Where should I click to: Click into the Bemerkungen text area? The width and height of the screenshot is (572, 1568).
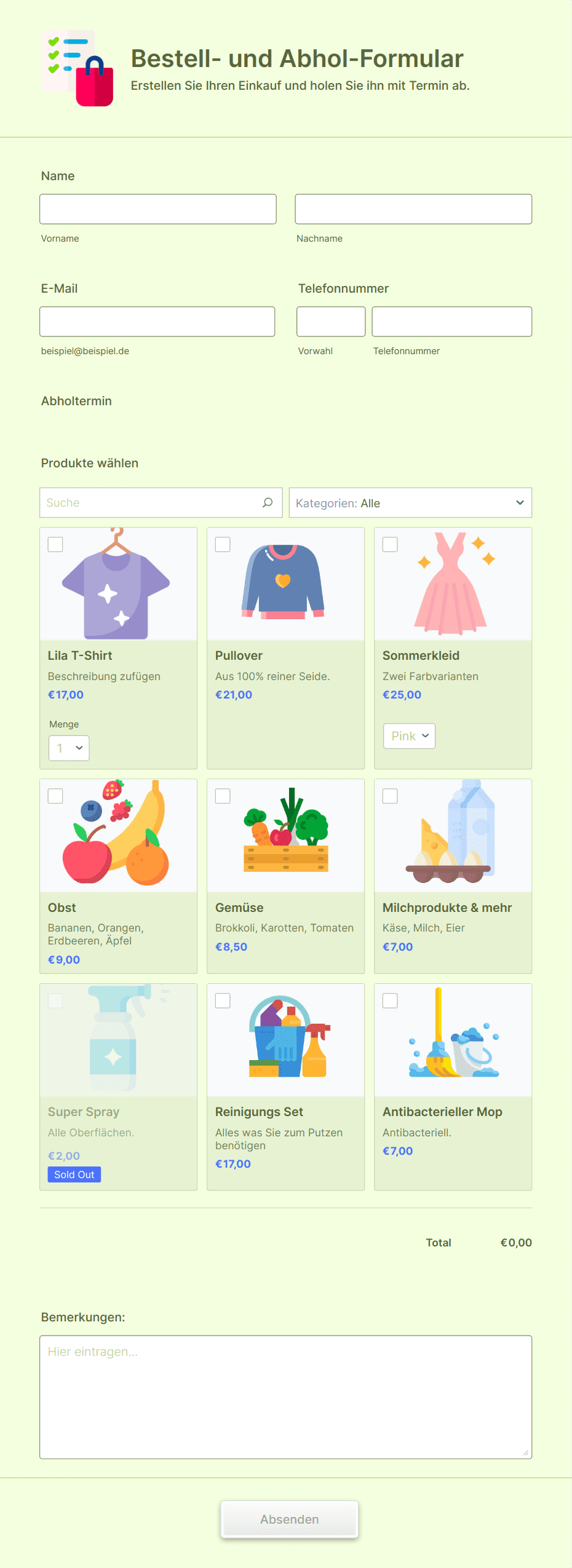286,1397
